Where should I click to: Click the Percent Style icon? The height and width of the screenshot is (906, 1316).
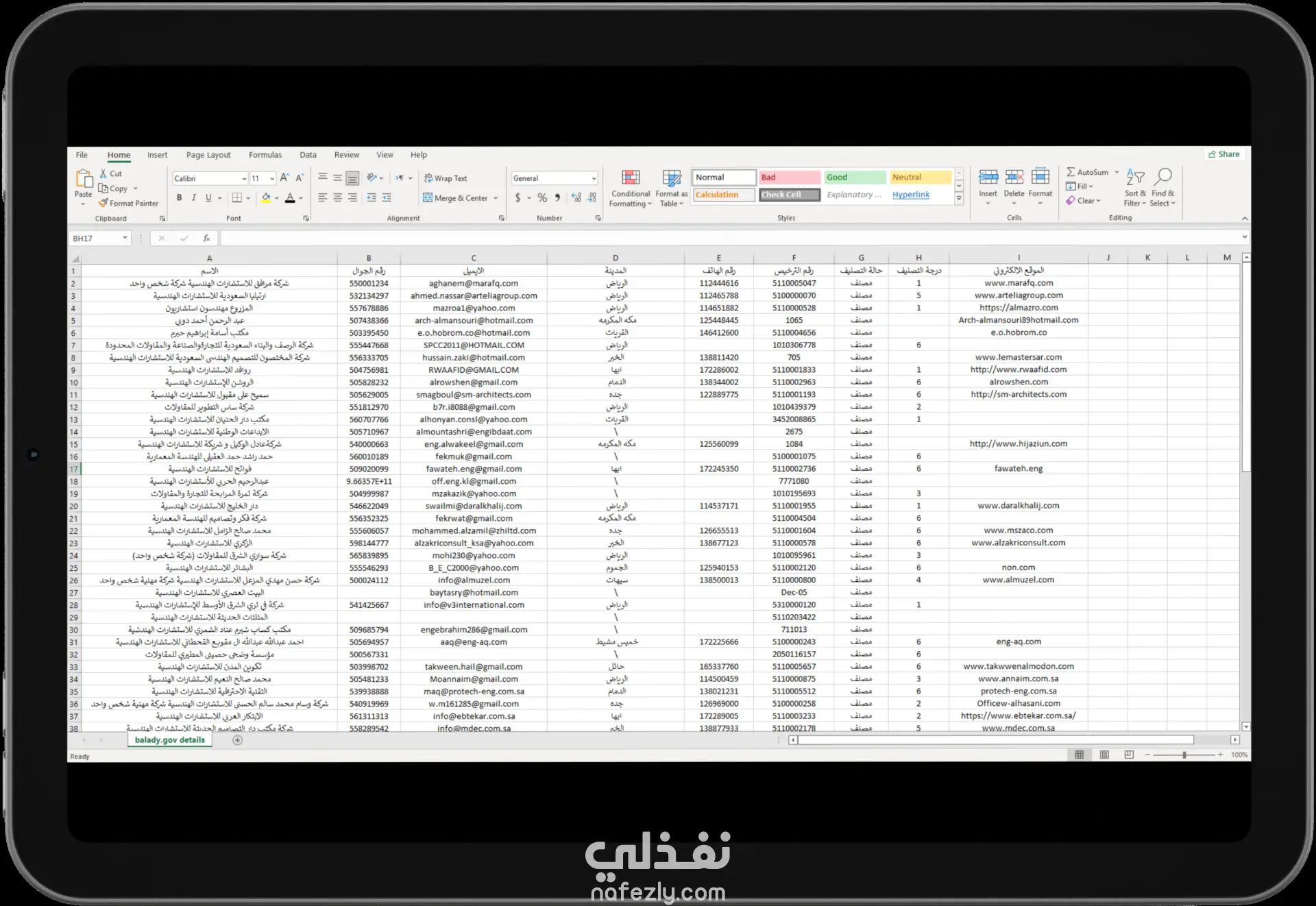[x=542, y=198]
